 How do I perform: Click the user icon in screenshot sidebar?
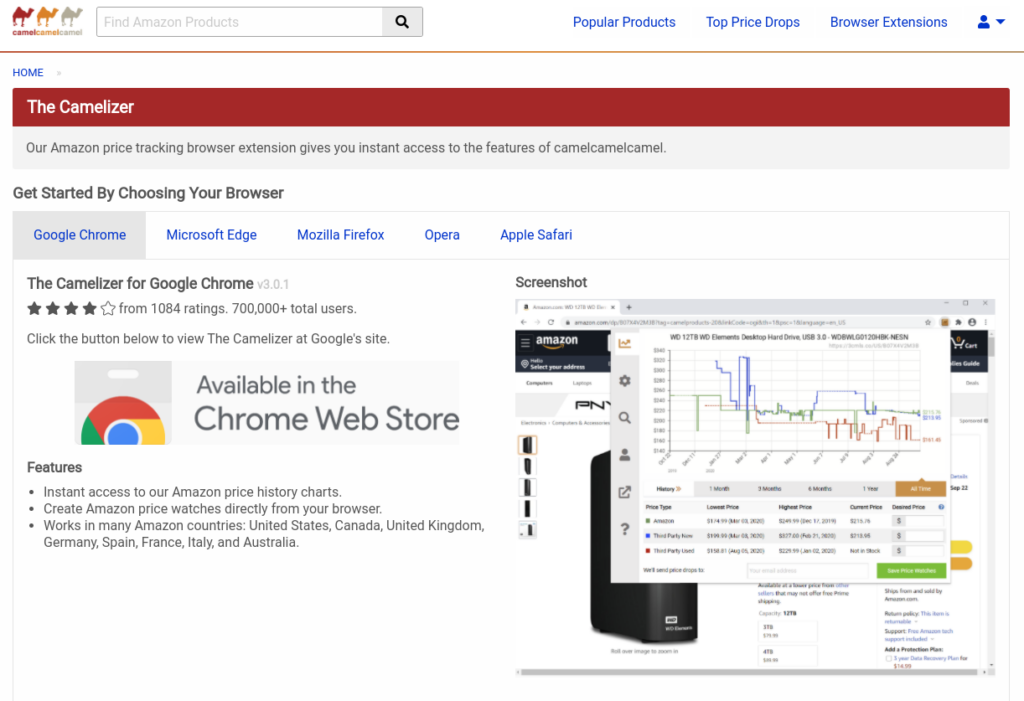(625, 455)
